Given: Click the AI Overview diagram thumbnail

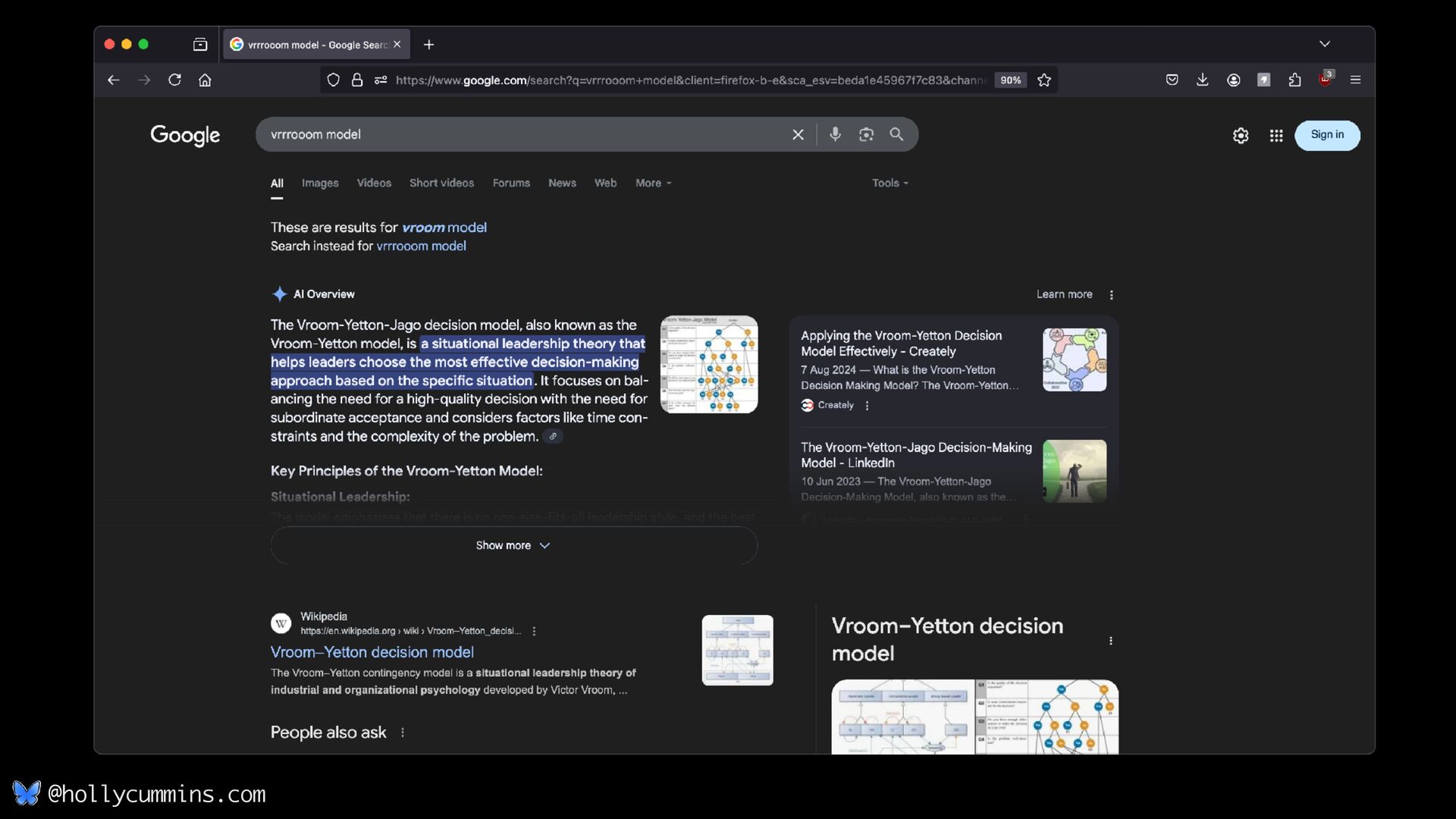Looking at the screenshot, I should [x=708, y=364].
